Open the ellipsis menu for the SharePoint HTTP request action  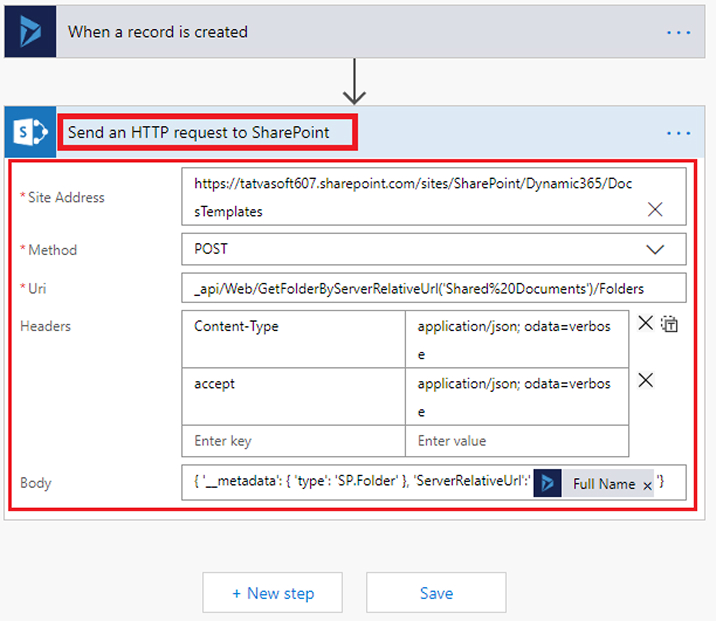pyautogui.click(x=679, y=133)
